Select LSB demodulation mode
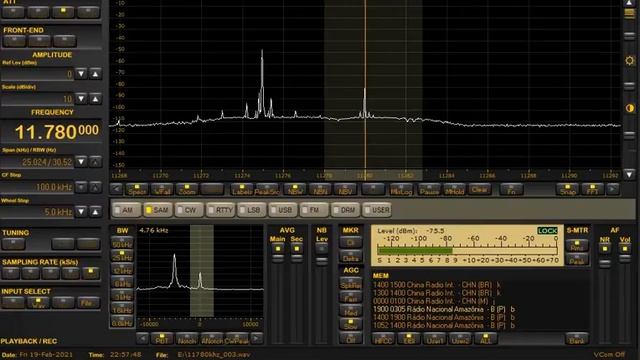This screenshot has height=360, width=640. click(251, 210)
